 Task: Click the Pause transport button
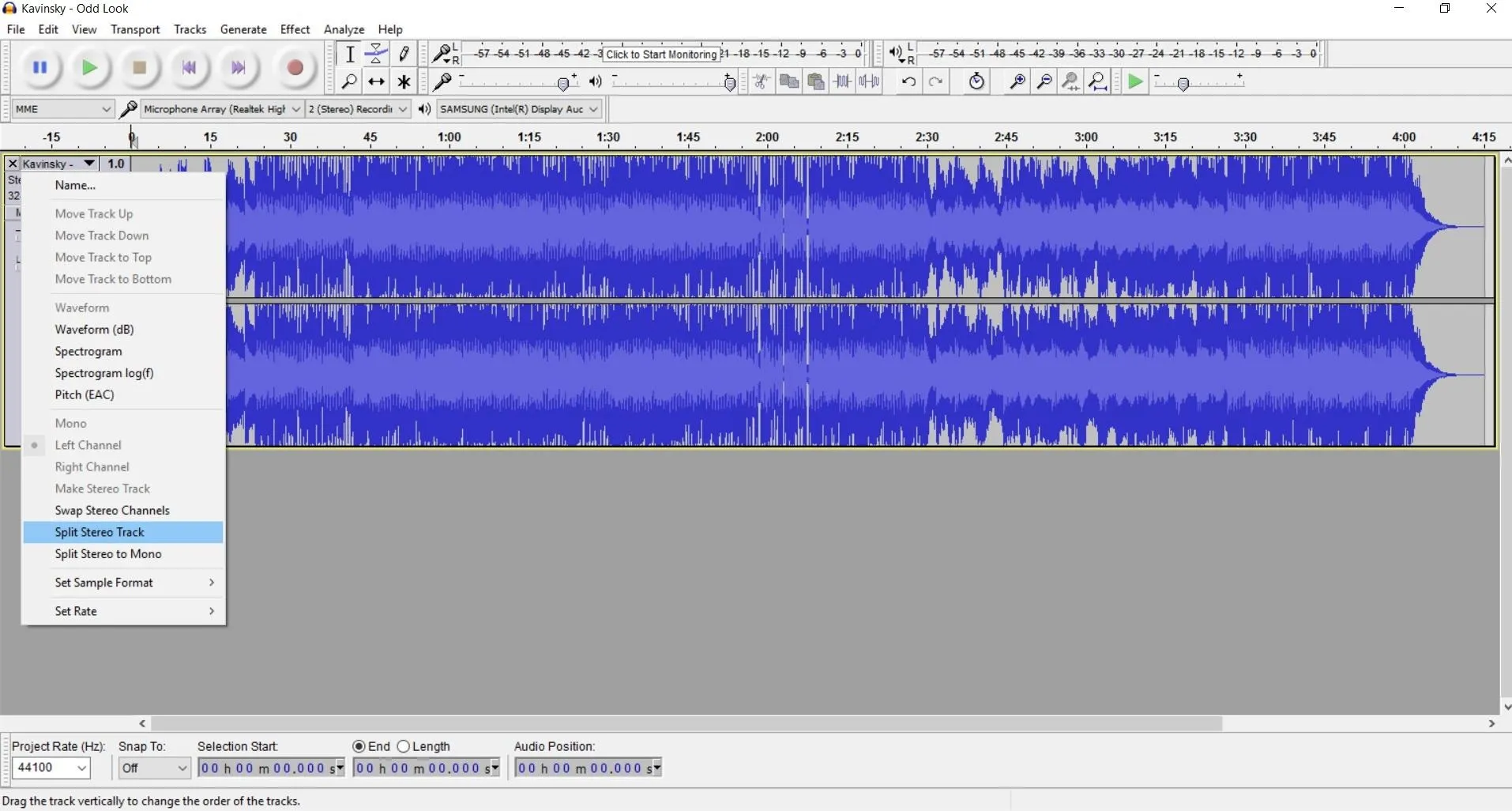pos(40,68)
